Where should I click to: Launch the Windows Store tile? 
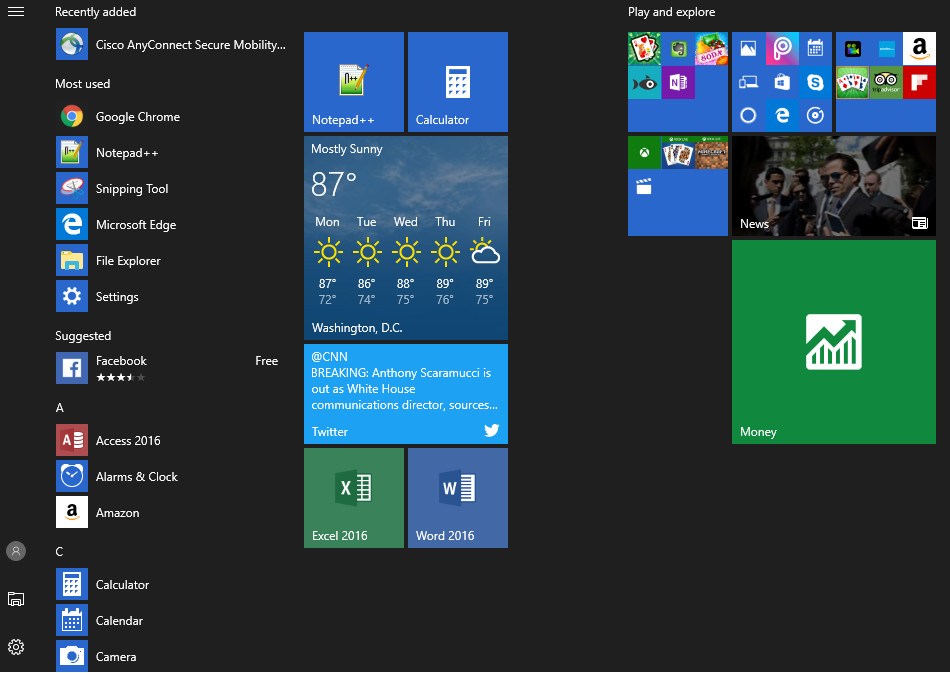(781, 82)
